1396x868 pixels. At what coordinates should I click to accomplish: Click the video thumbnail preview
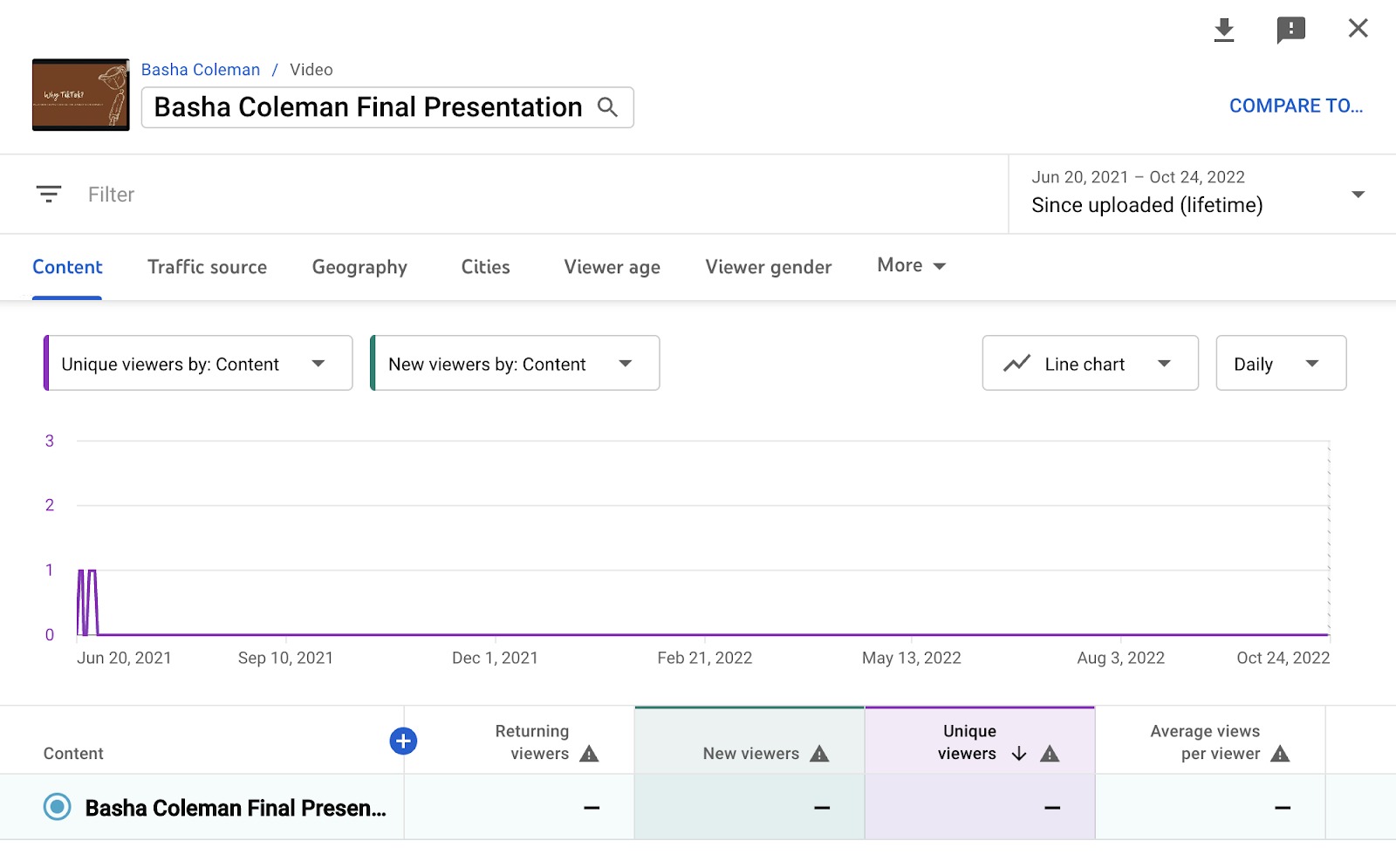(x=80, y=94)
